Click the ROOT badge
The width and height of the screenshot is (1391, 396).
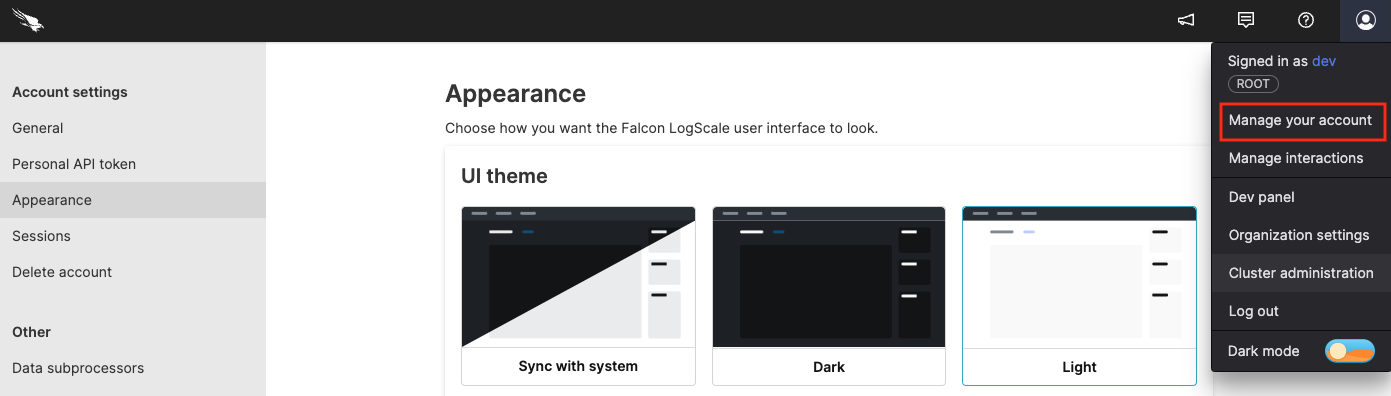1253,84
